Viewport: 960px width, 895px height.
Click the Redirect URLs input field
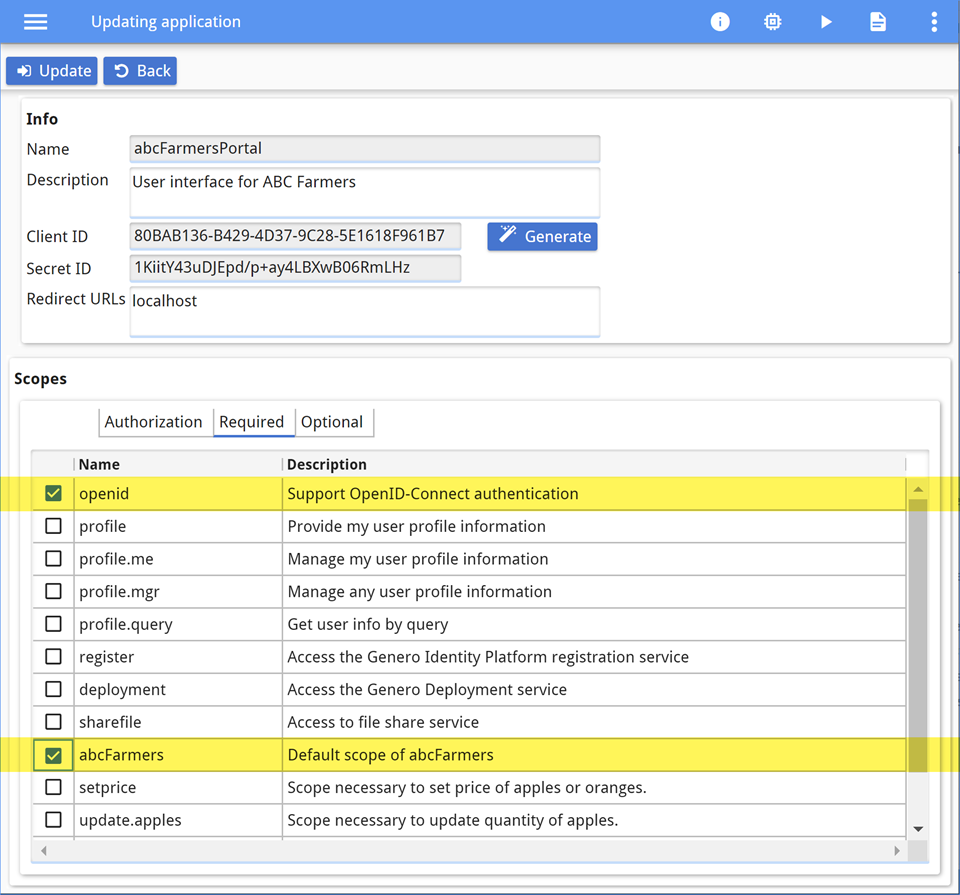pos(364,311)
